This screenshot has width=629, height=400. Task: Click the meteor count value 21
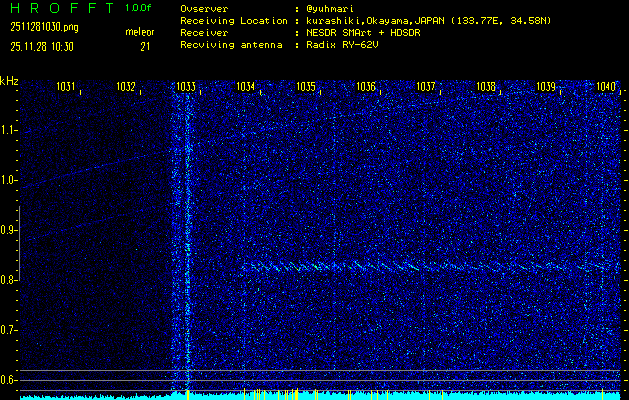[145, 47]
